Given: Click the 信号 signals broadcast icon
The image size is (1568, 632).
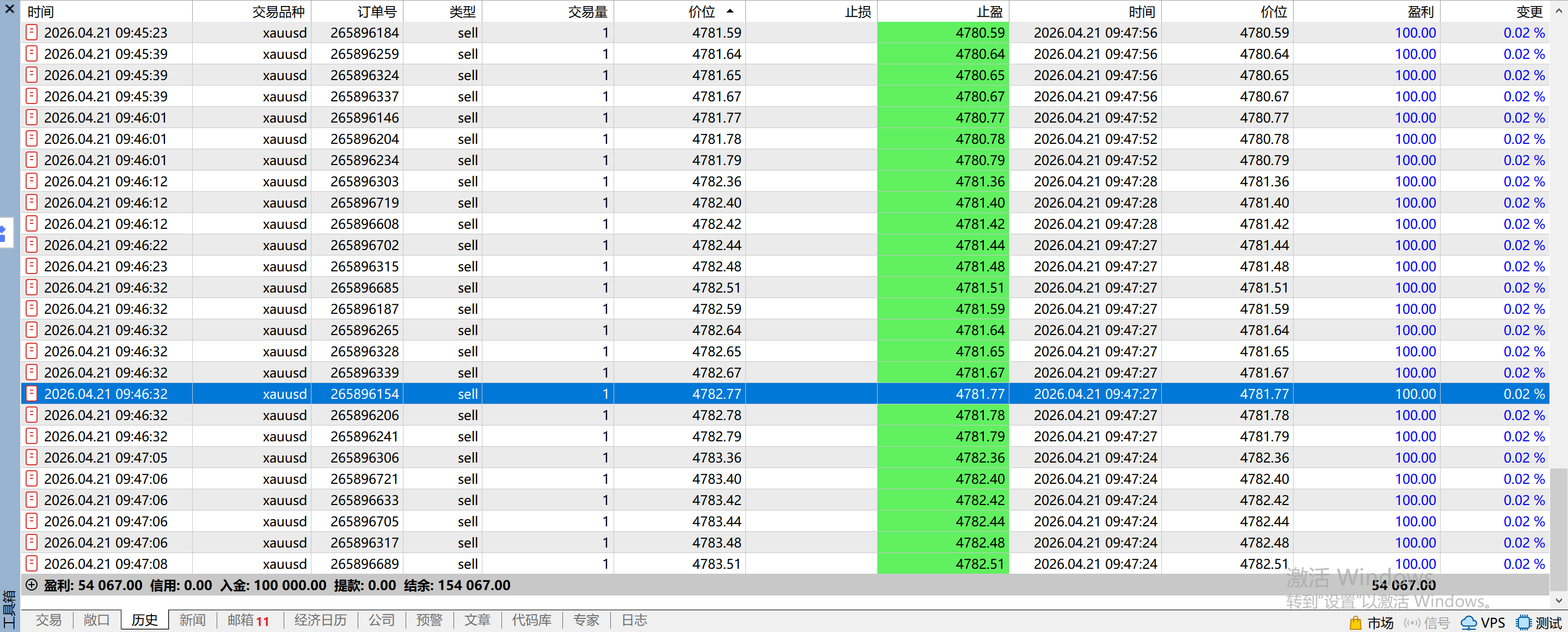Looking at the screenshot, I should point(1412,622).
